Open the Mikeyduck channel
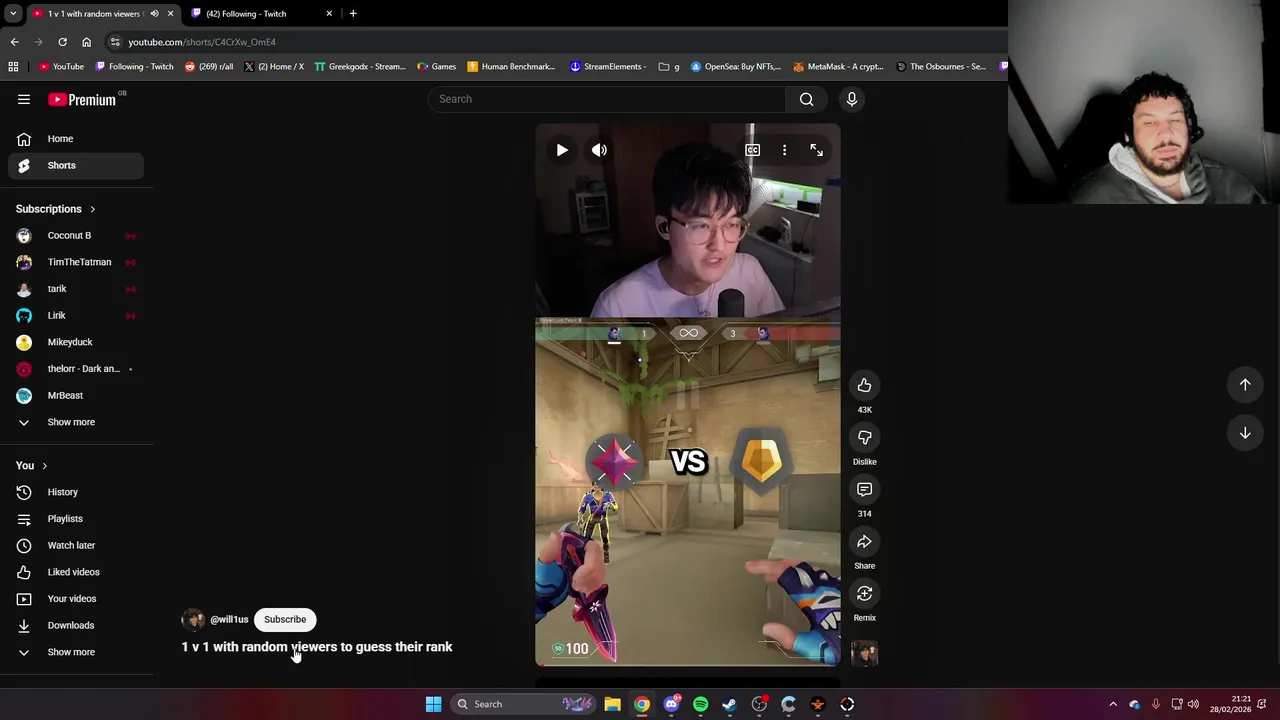Viewport: 1280px width, 720px height. point(76,342)
